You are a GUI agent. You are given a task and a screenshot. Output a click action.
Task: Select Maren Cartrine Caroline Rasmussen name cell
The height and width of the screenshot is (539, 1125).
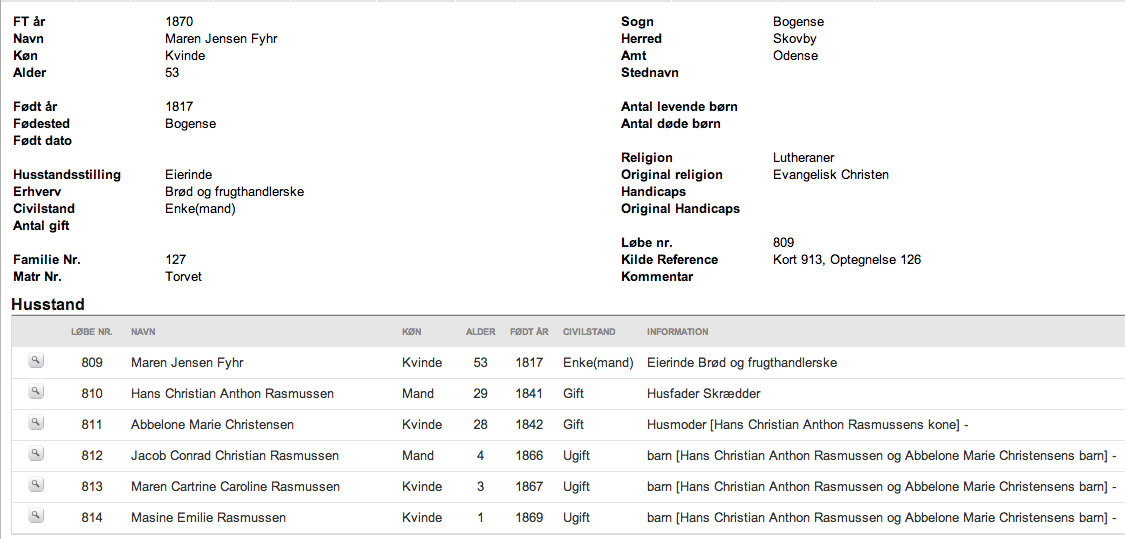click(x=235, y=487)
